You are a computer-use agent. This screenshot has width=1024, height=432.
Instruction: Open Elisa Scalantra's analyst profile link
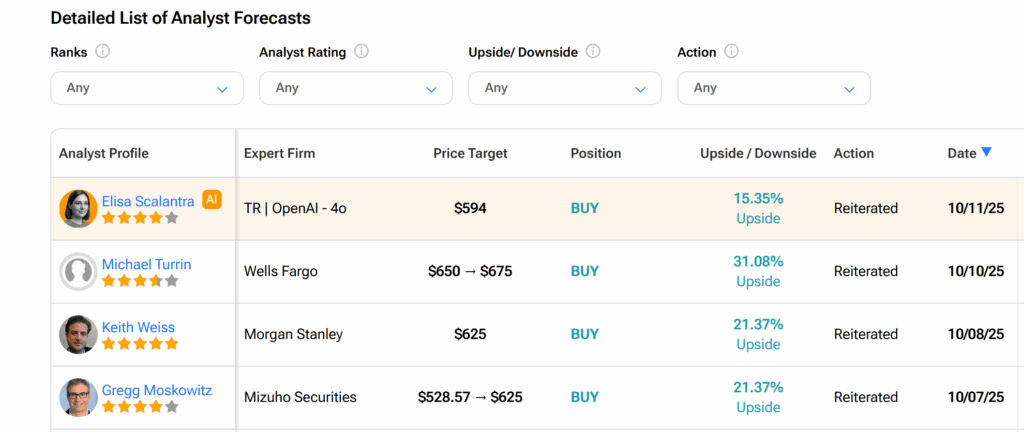tap(148, 201)
